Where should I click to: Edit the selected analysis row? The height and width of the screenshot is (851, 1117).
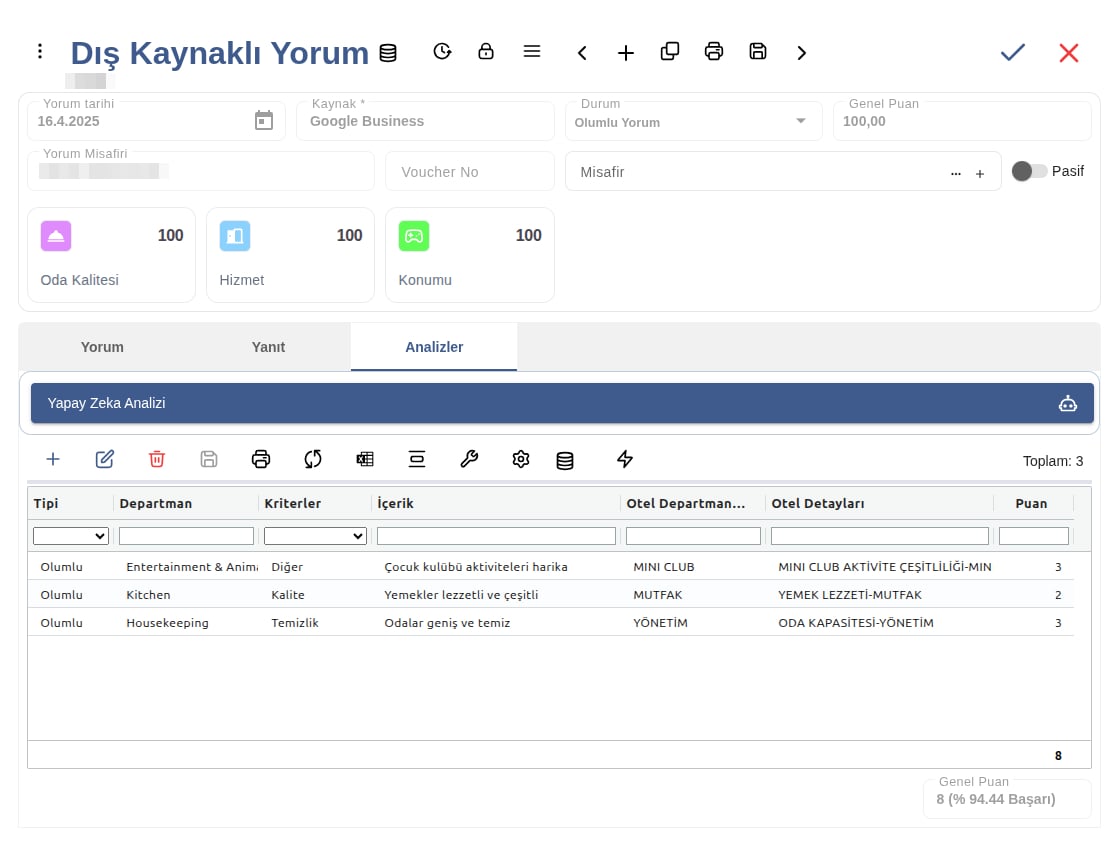105,459
